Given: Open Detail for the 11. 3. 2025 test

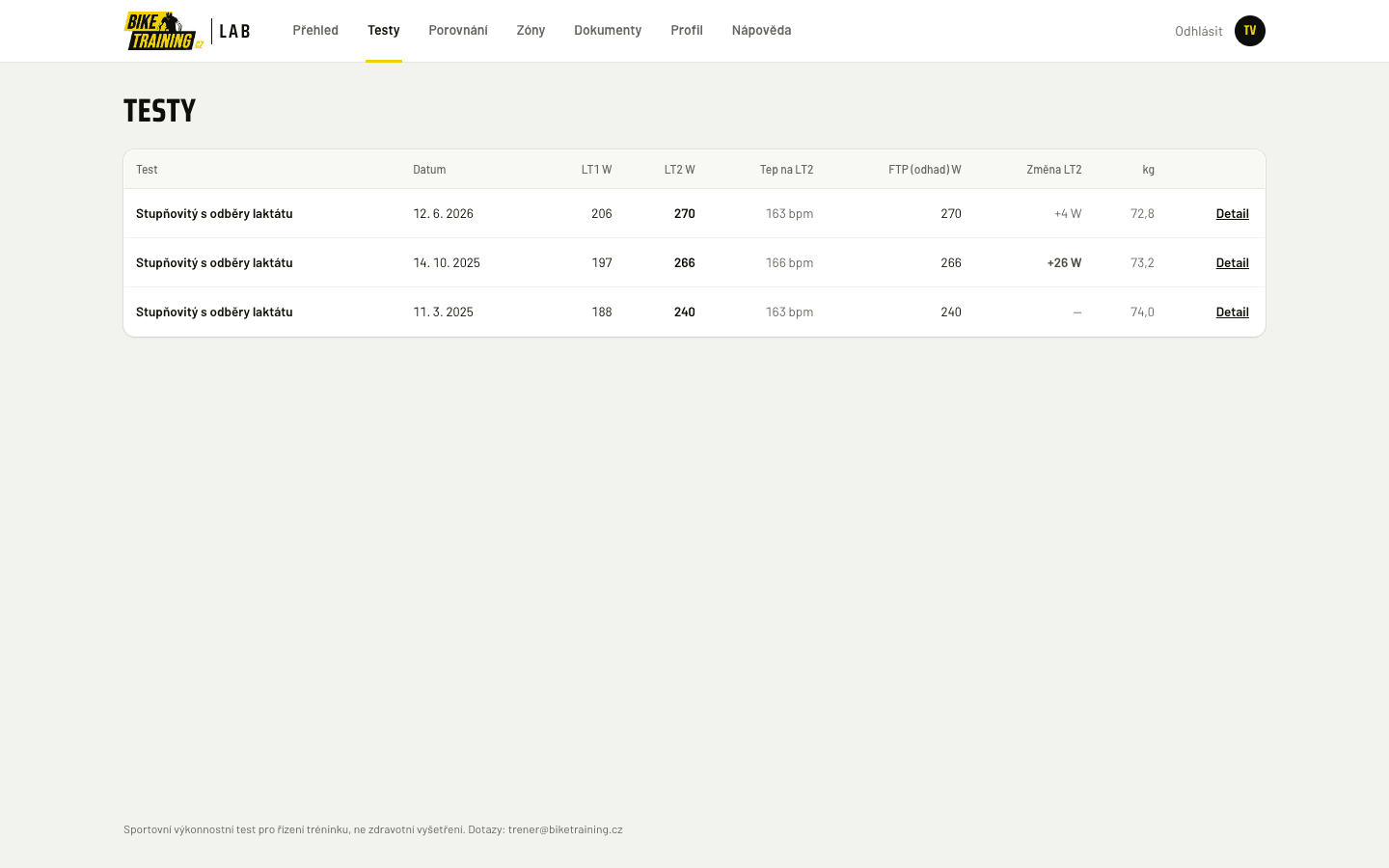Looking at the screenshot, I should pos(1232,312).
